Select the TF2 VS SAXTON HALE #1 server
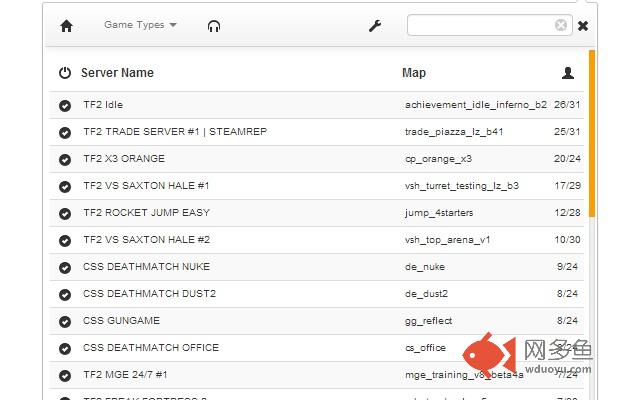Image resolution: width=640 pixels, height=400 pixels. tap(146, 186)
